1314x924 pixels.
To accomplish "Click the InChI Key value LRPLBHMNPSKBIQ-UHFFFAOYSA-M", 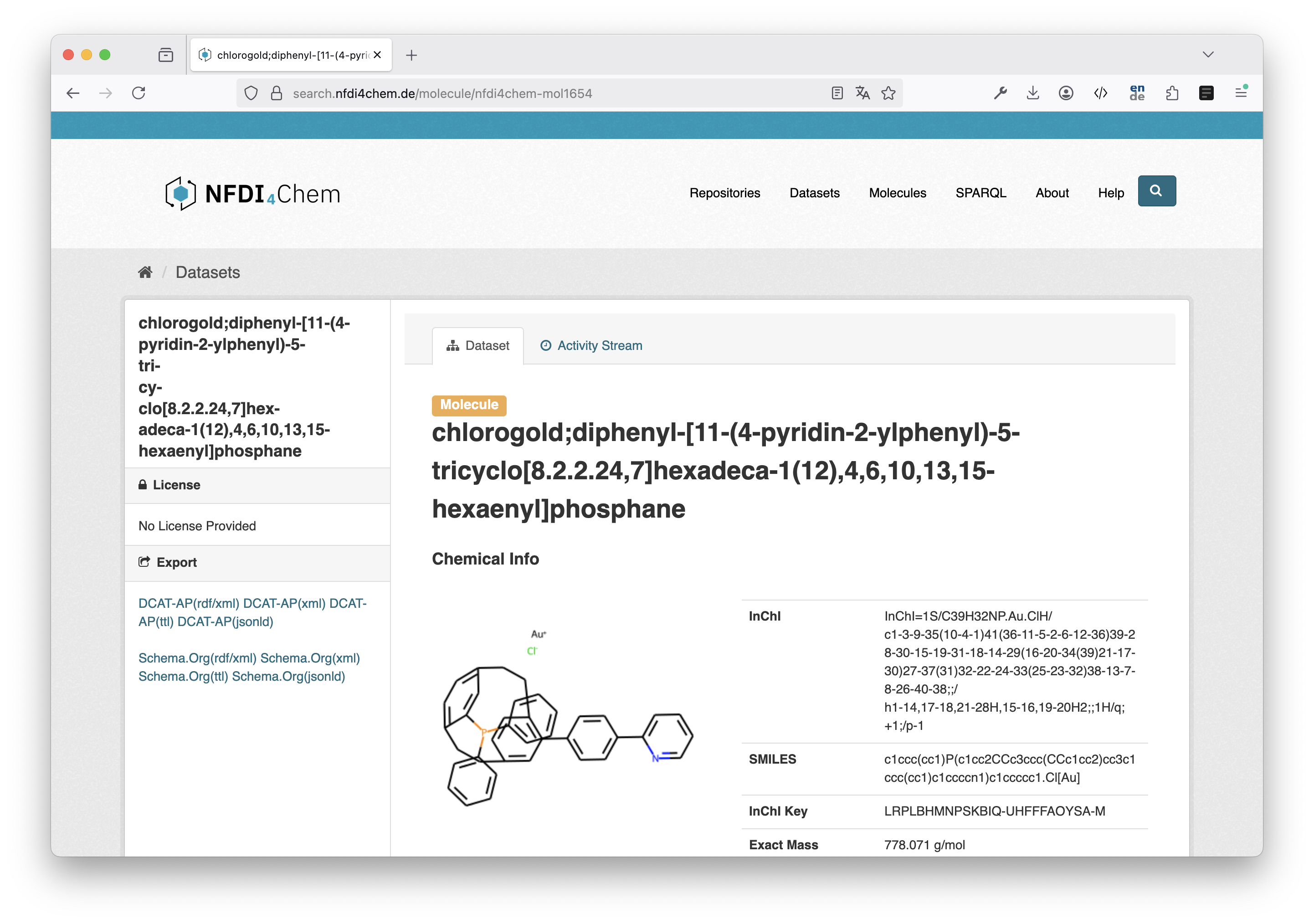I will coord(995,811).
